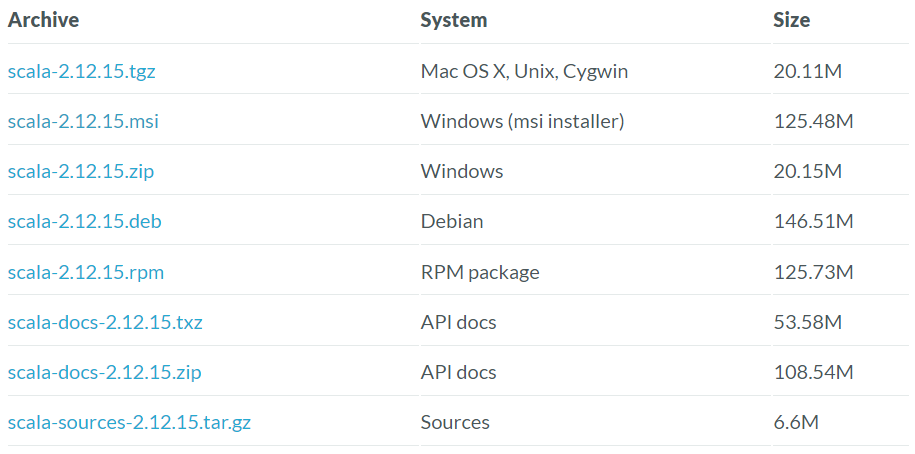This screenshot has height=454, width=915.
Task: Click the Archive column header
Action: click(43, 20)
